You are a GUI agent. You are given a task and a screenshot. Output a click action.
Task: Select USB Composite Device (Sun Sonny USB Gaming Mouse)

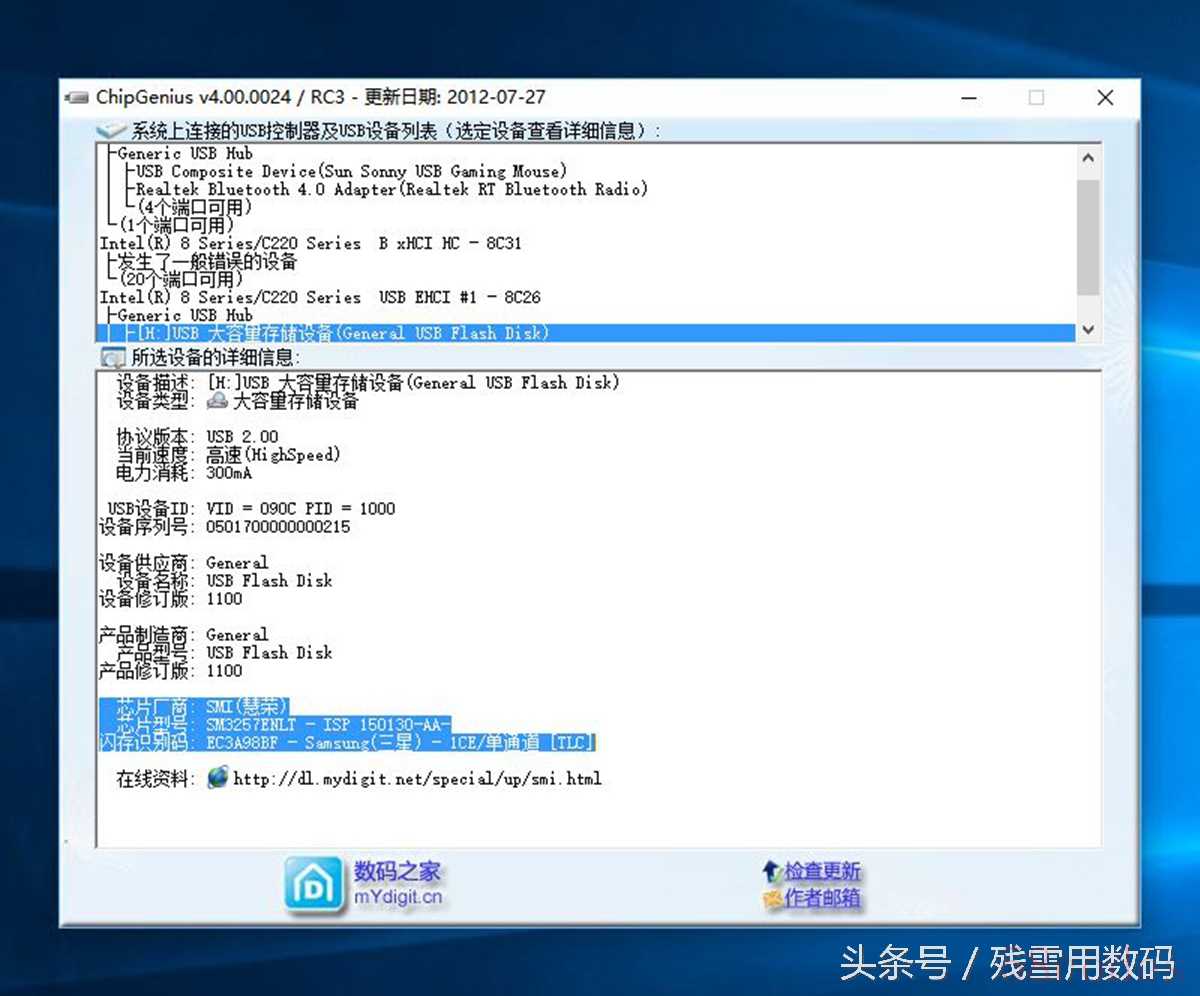pos(352,171)
